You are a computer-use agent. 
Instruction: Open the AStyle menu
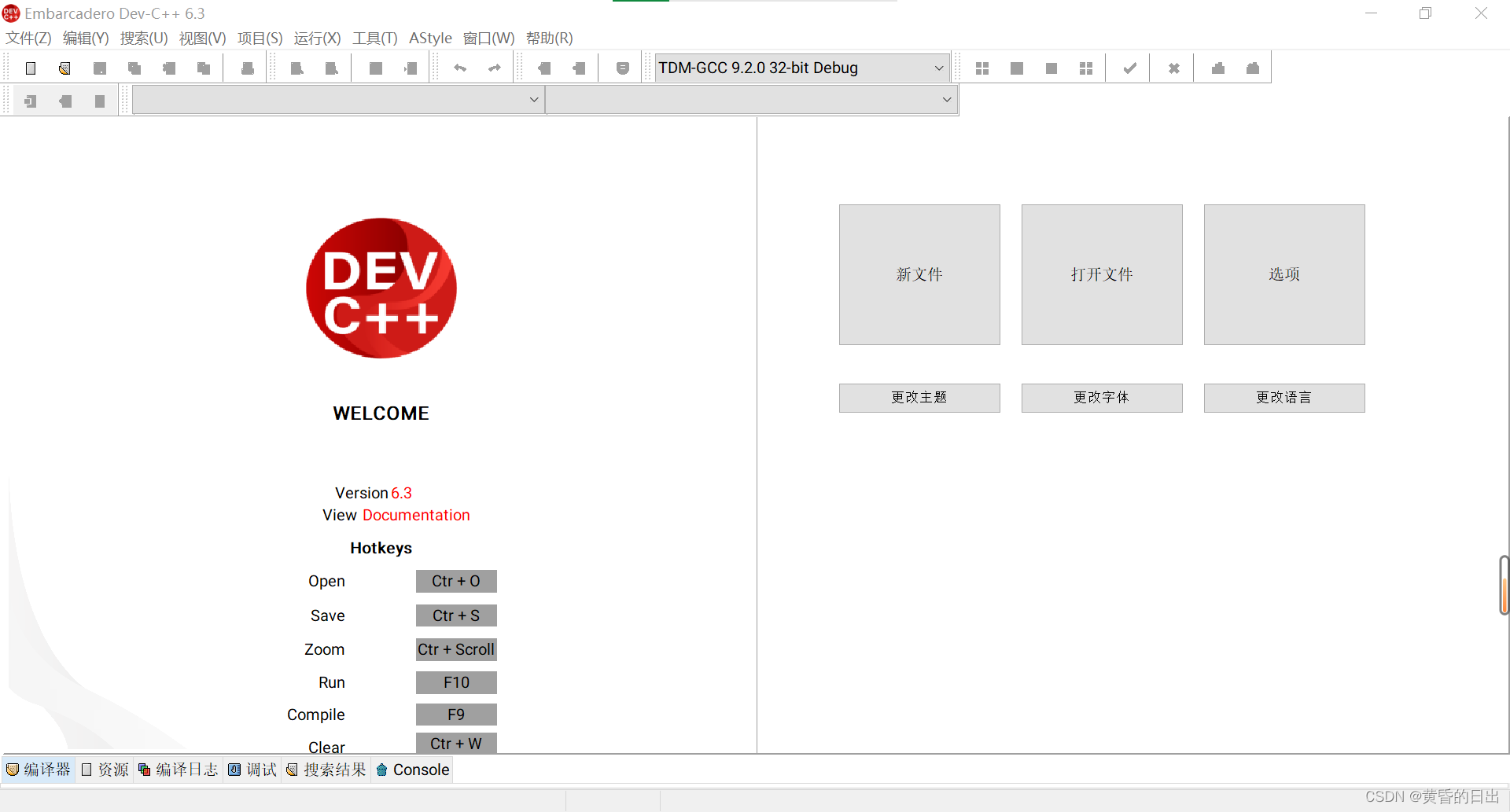point(430,38)
